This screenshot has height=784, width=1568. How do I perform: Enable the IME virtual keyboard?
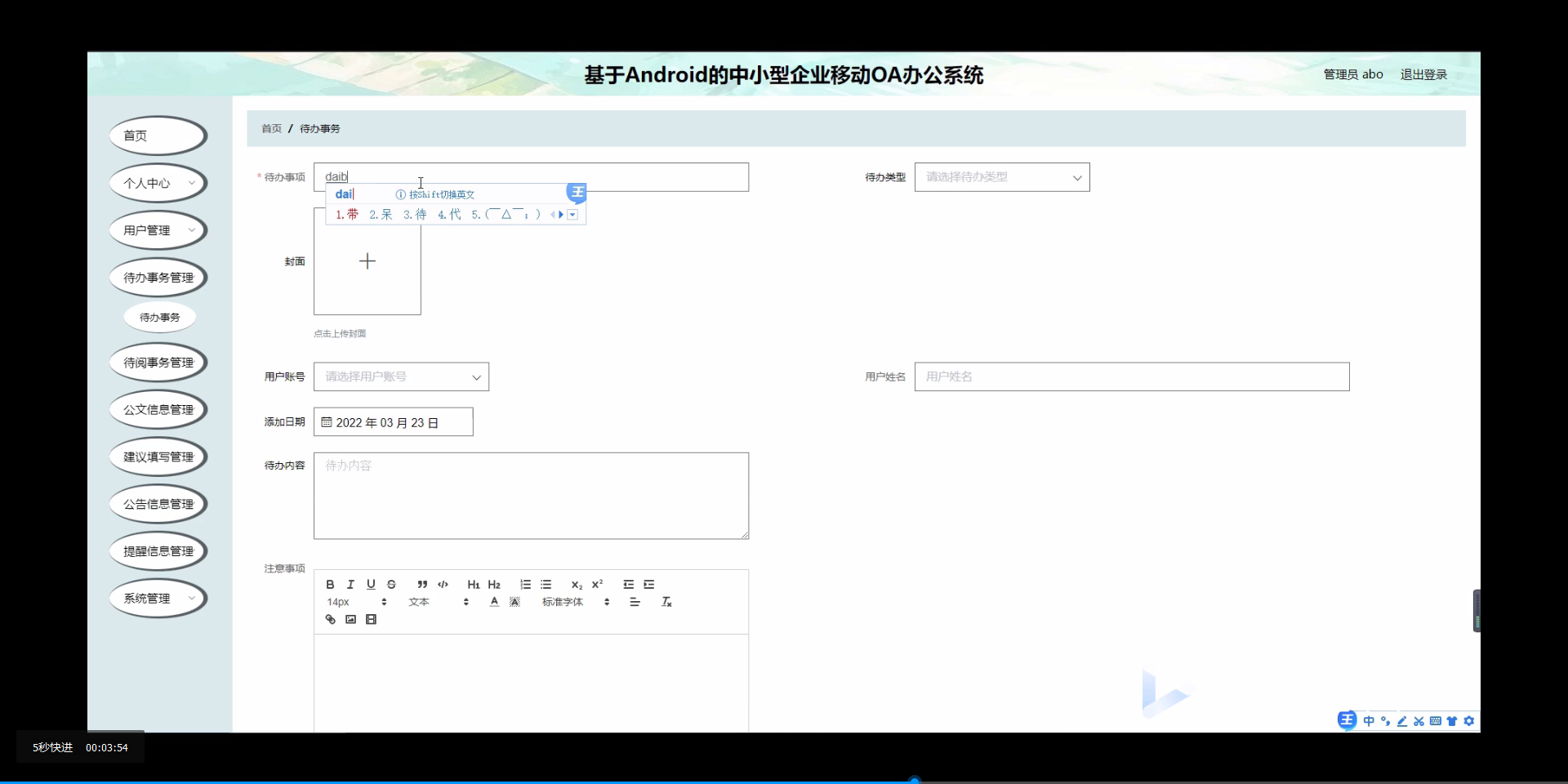point(1435,721)
